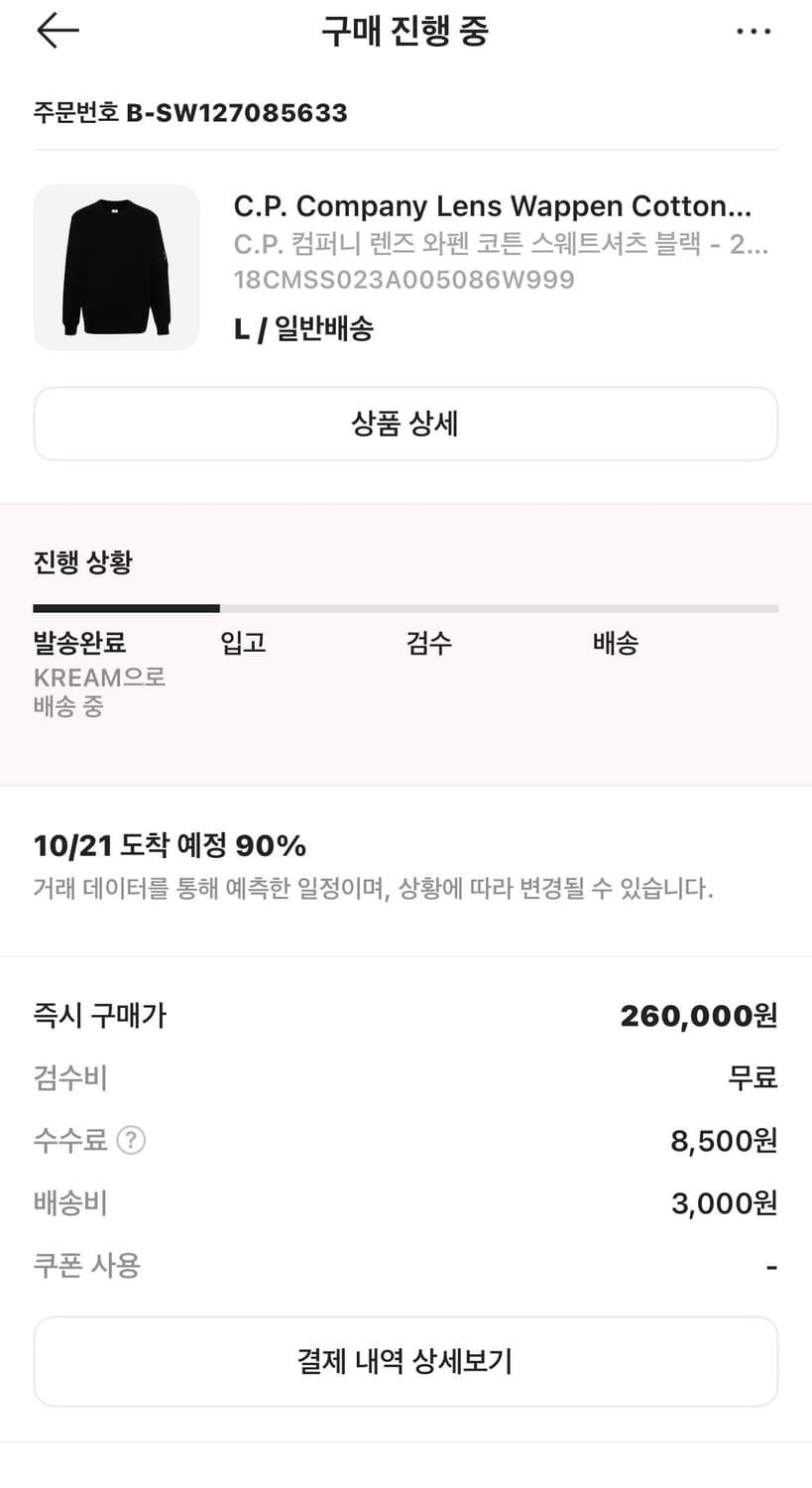
Task: Select the 입고 progress step
Action: [x=243, y=643]
